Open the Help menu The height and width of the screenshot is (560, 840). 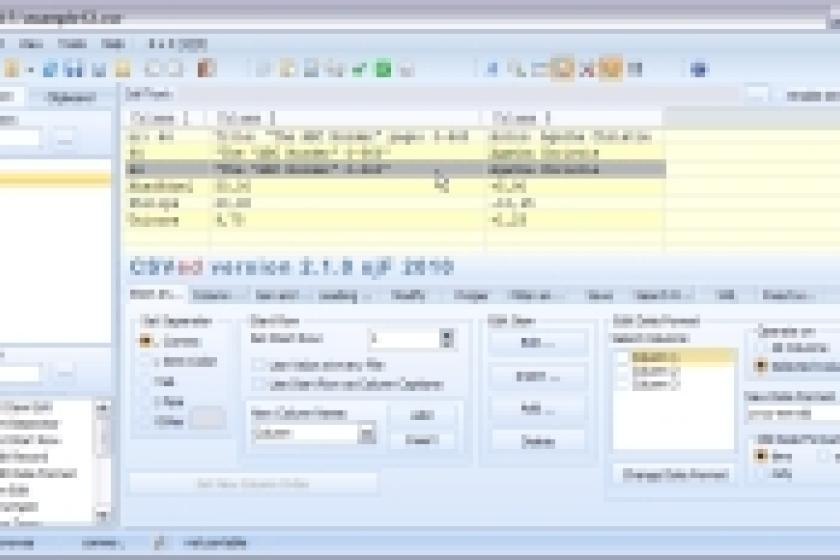(113, 44)
